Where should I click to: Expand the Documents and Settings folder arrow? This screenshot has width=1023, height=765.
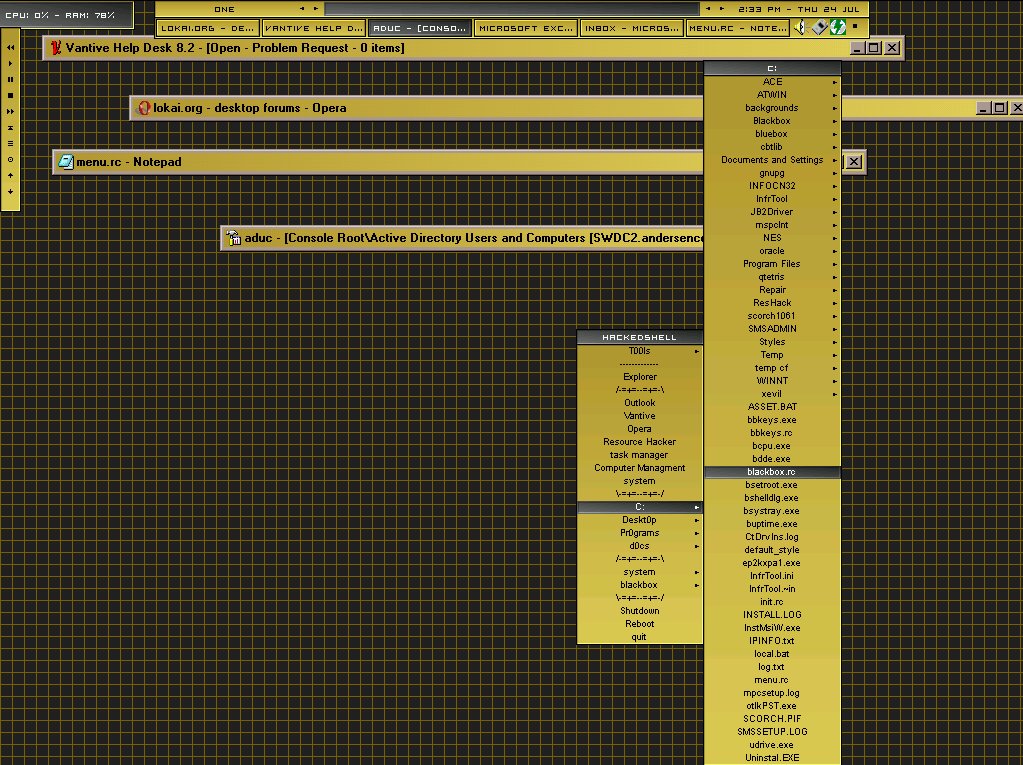[x=834, y=160]
